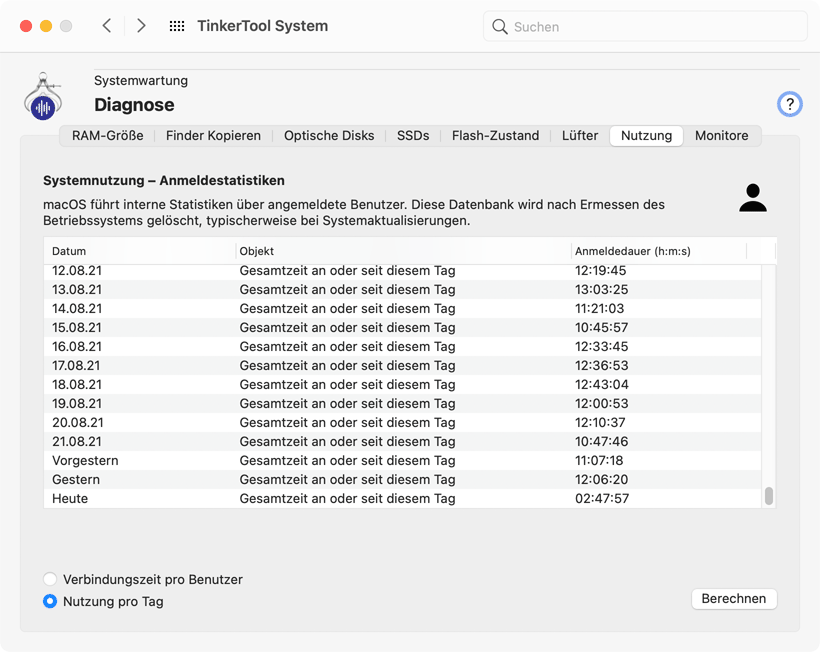Select the 20.08.21 row date
This screenshot has height=652, width=820.
click(78, 422)
